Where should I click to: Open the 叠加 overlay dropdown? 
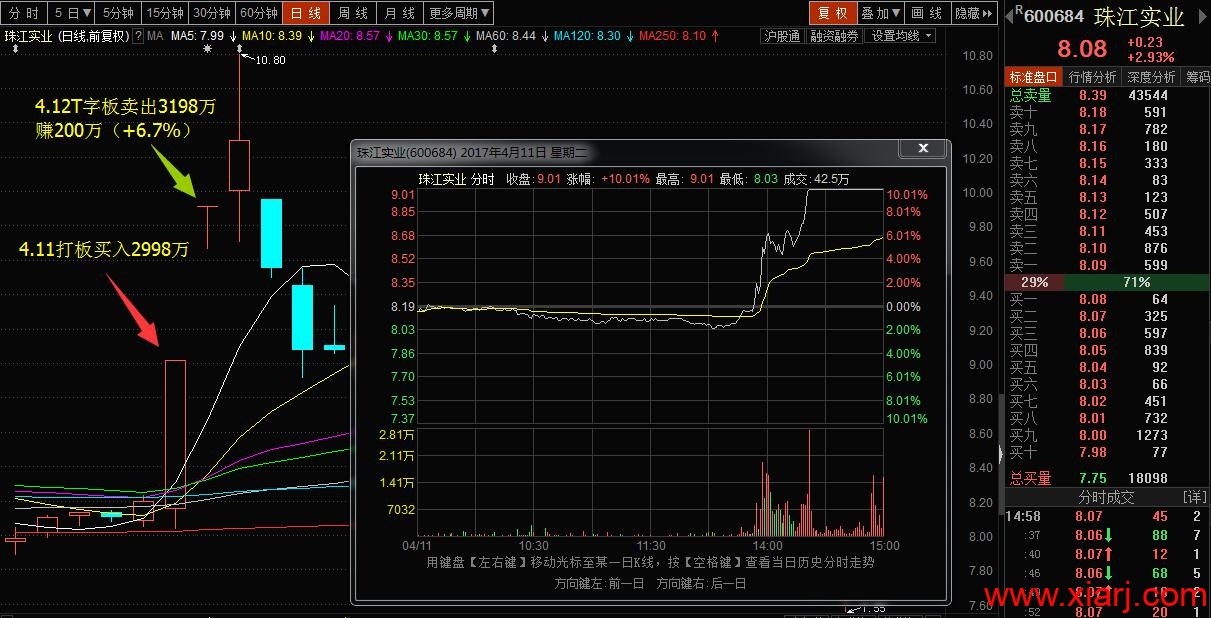click(881, 13)
